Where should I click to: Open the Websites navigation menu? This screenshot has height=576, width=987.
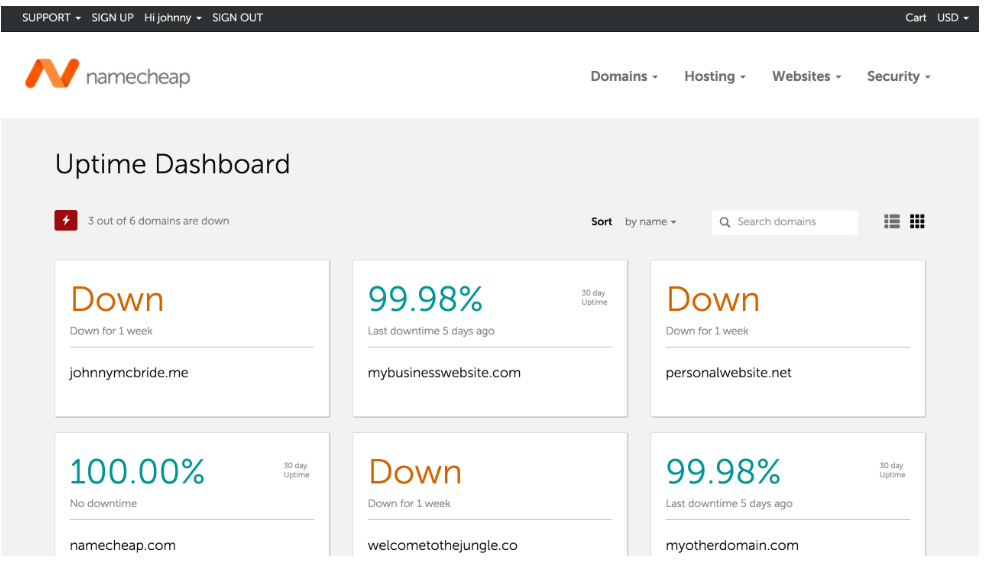[x=806, y=76]
